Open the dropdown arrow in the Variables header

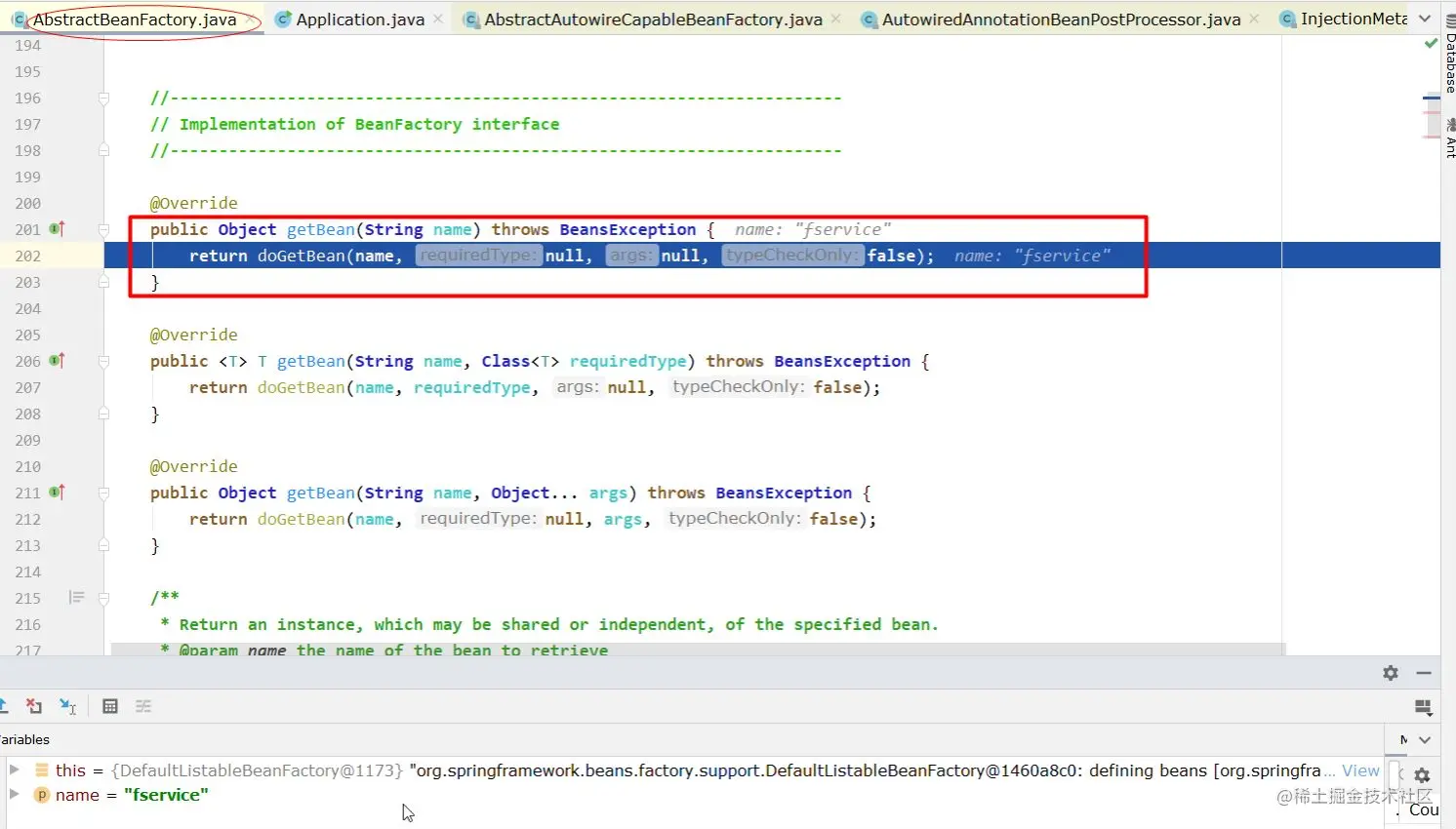click(1425, 739)
